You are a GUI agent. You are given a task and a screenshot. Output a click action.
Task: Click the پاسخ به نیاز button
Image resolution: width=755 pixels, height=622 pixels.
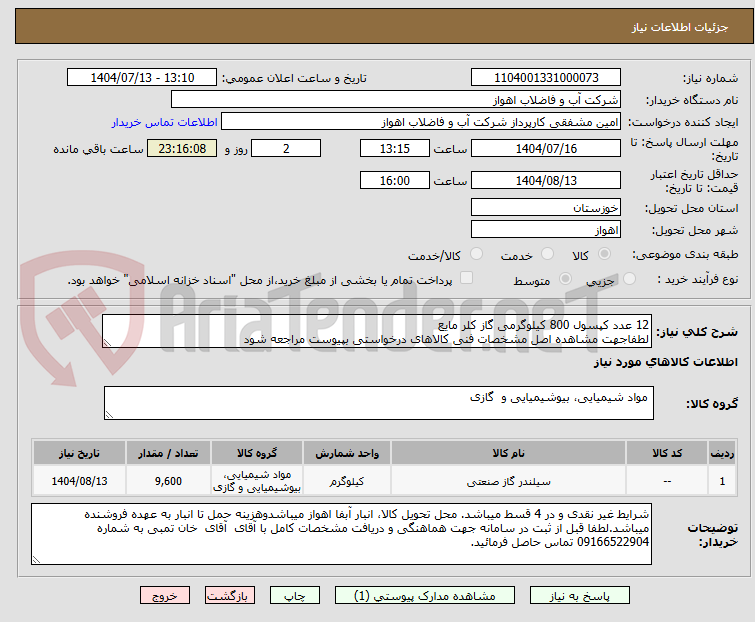click(579, 596)
